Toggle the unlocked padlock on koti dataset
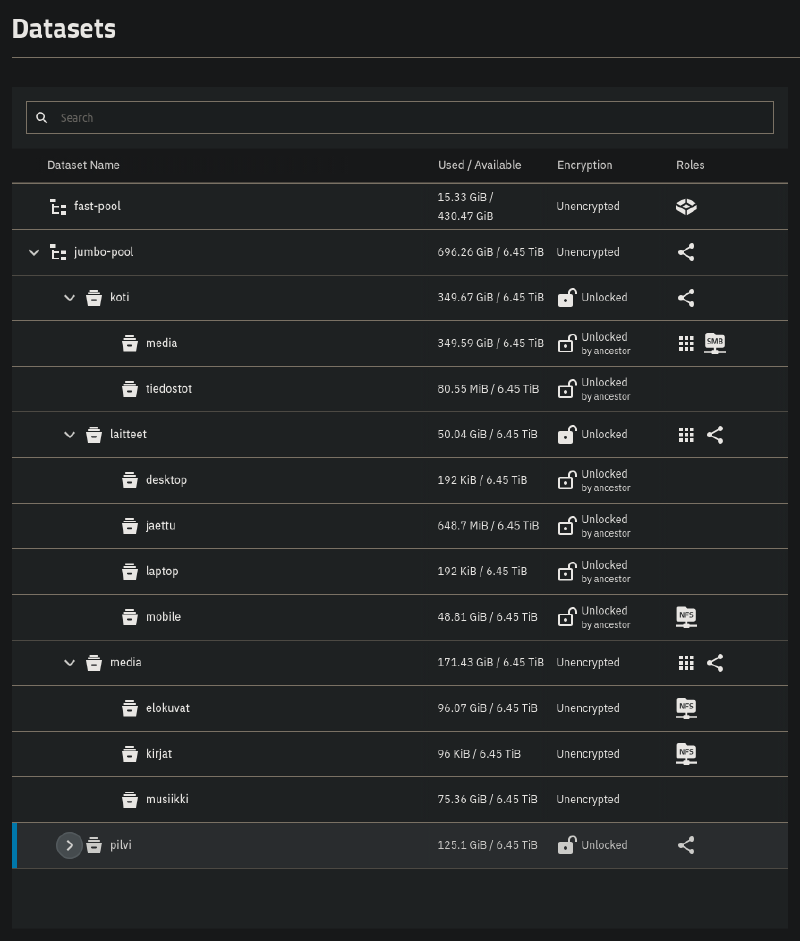This screenshot has height=941, width=800. coord(565,297)
